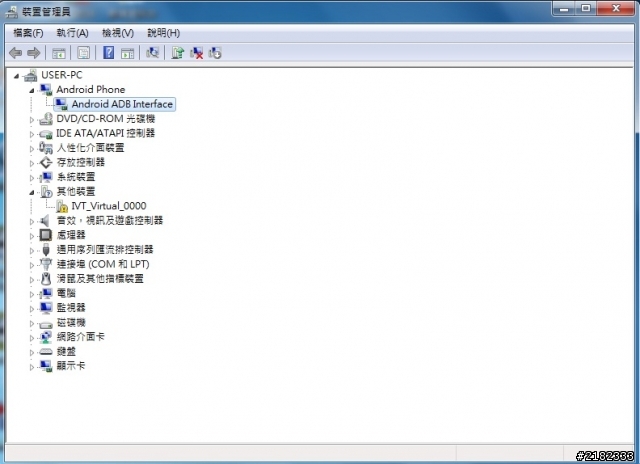This screenshot has height=464, width=640.
Task: Click the 人性化介面裝置 icon
Action: coord(46,148)
